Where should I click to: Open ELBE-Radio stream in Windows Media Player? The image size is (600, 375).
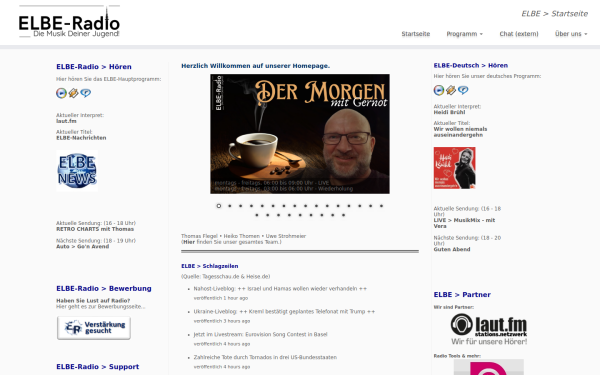tap(61, 93)
